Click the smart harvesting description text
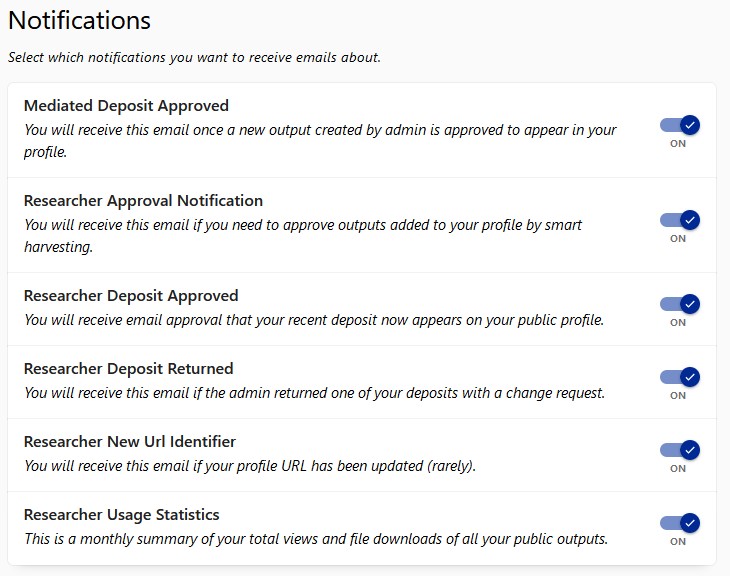Viewport: 730px width, 576px height. point(303,236)
